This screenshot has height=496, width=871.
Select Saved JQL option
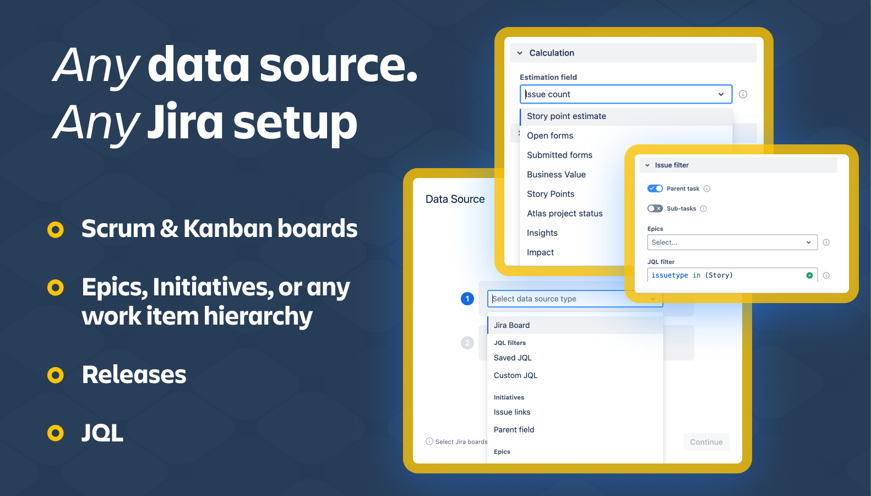point(513,358)
